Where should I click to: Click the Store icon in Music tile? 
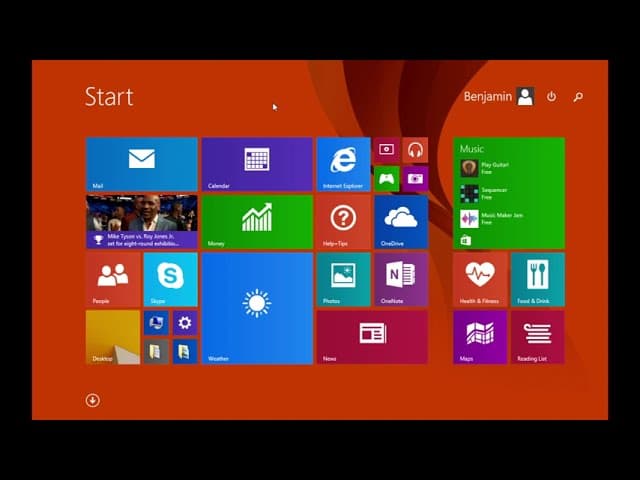[x=466, y=240]
